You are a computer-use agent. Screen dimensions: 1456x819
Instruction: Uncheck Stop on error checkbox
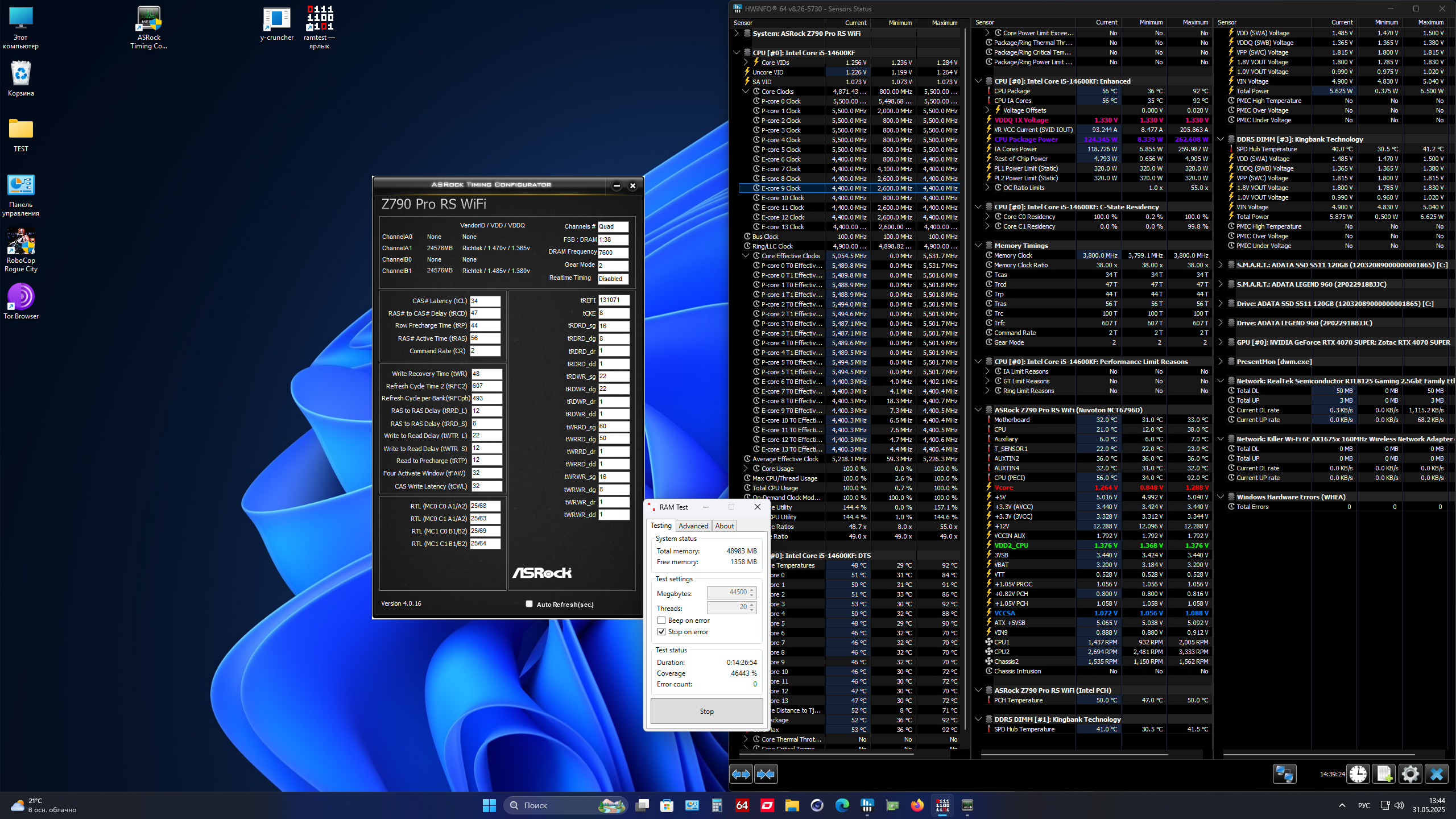point(661,632)
